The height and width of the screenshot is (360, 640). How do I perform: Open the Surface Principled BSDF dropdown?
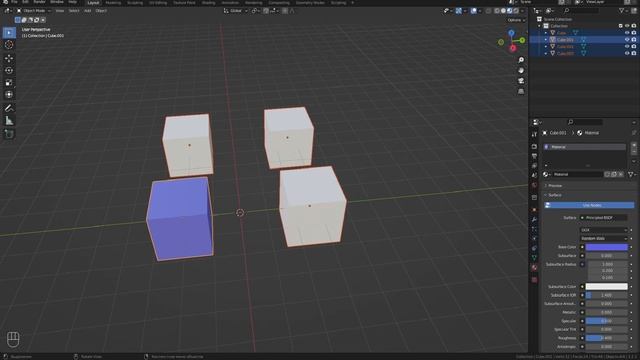[603, 218]
